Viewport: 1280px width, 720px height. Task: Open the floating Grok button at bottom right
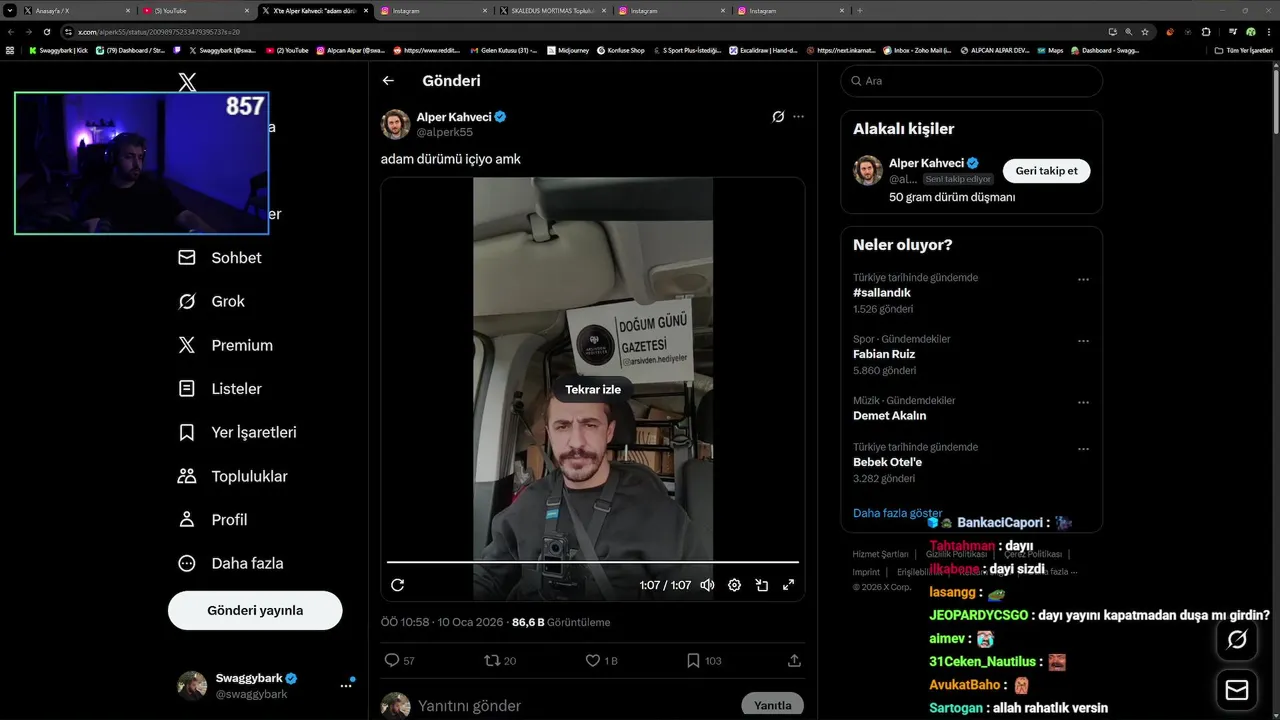pos(1237,640)
